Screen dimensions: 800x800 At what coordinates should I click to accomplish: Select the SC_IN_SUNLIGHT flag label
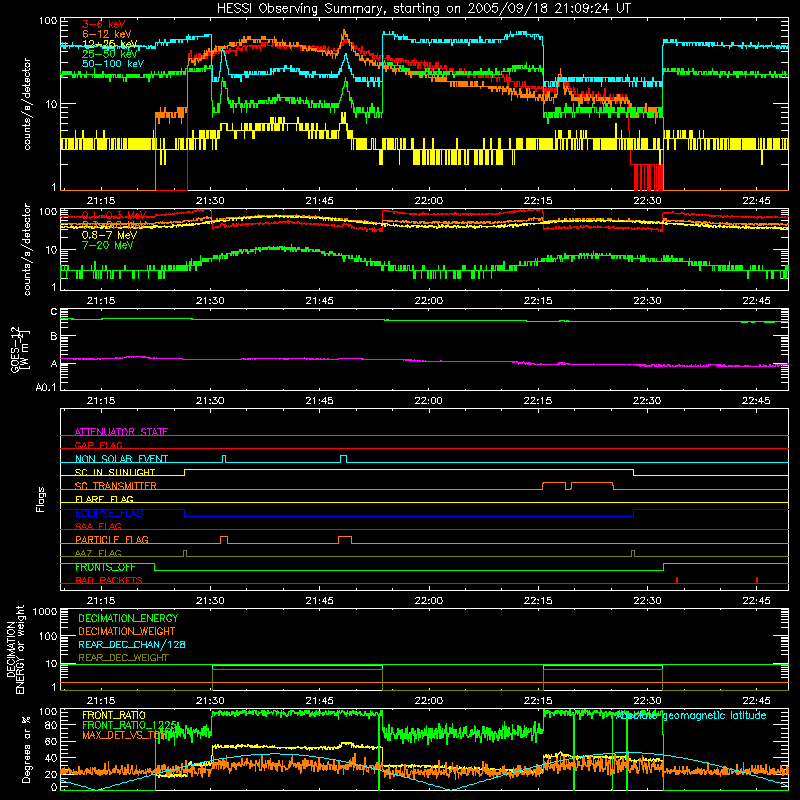point(115,472)
